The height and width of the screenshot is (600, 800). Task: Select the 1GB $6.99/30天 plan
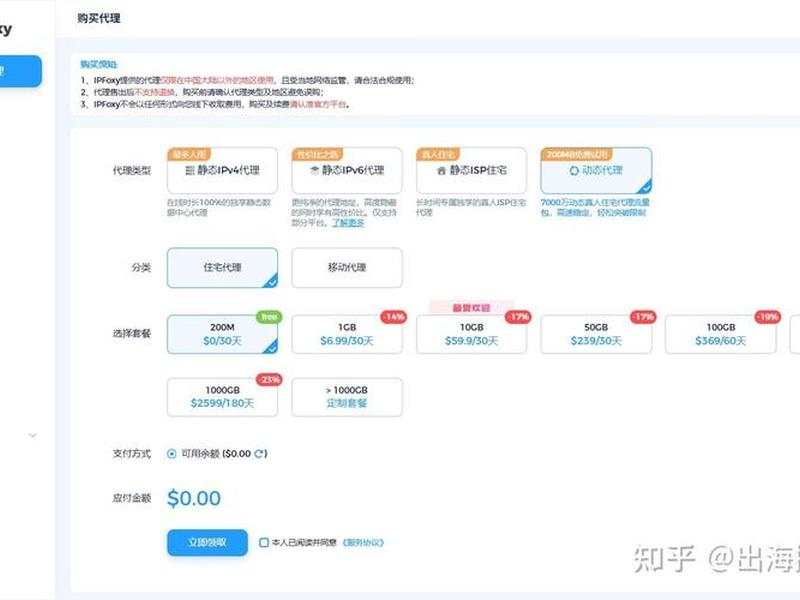point(347,334)
